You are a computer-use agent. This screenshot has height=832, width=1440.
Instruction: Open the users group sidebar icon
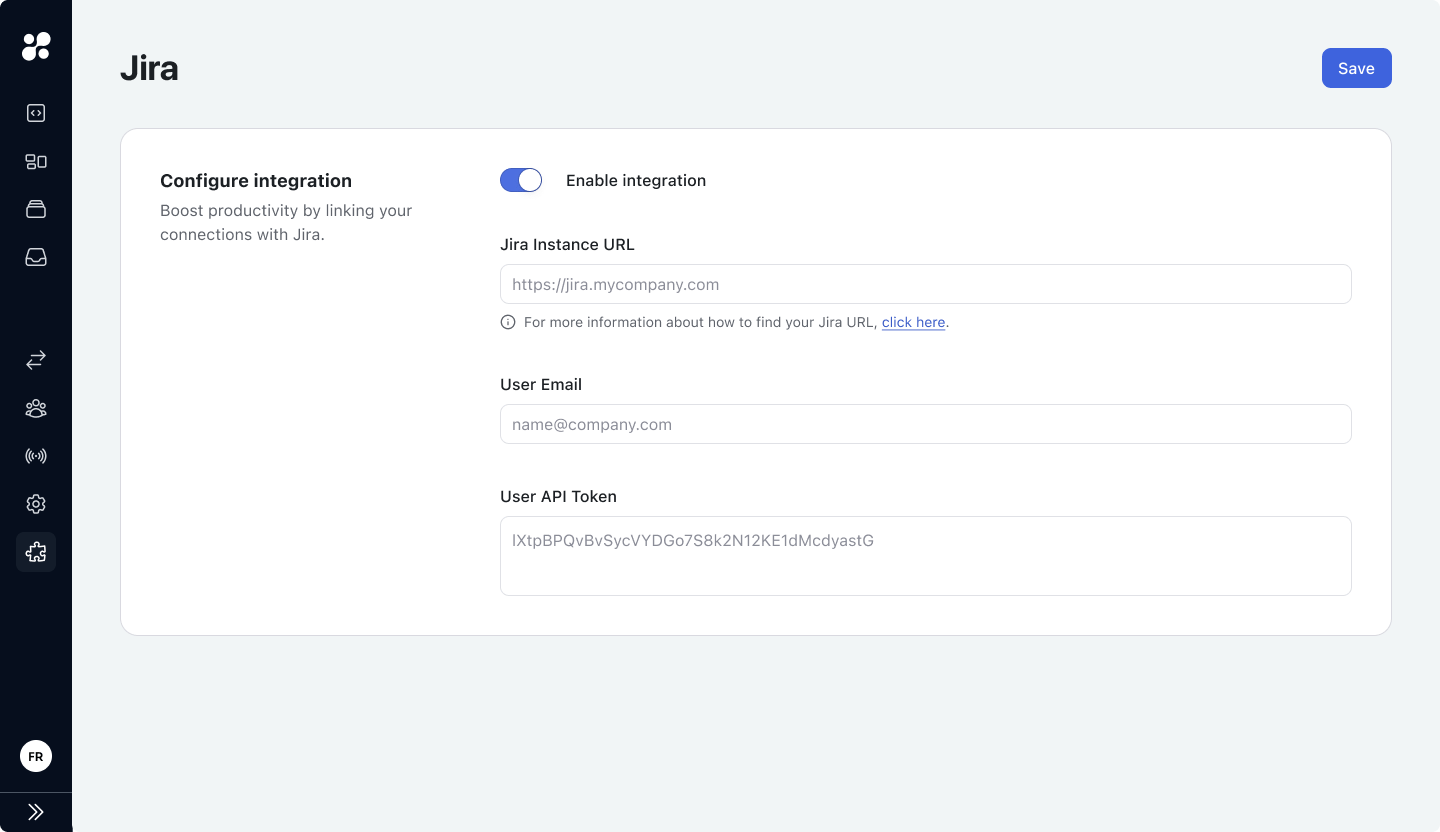36,408
